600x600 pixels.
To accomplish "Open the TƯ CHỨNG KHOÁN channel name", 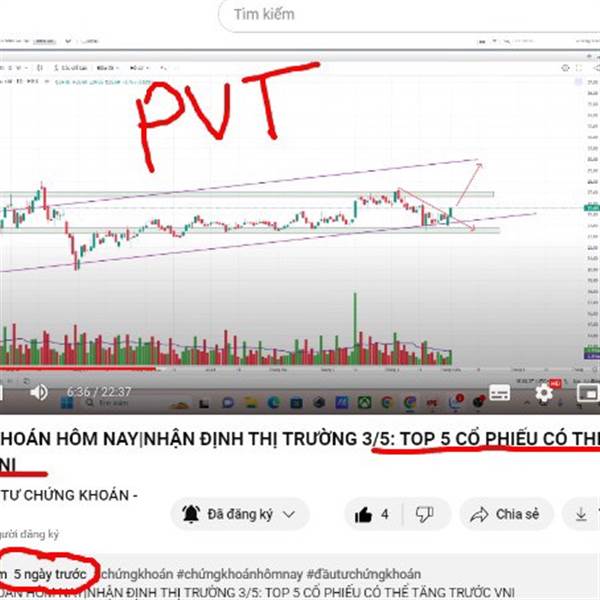I will (x=69, y=495).
